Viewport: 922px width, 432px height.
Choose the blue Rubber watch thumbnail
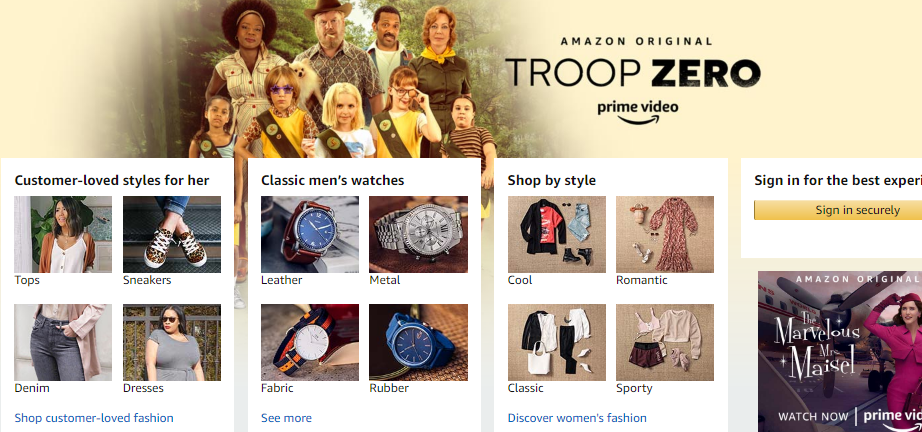click(x=418, y=342)
